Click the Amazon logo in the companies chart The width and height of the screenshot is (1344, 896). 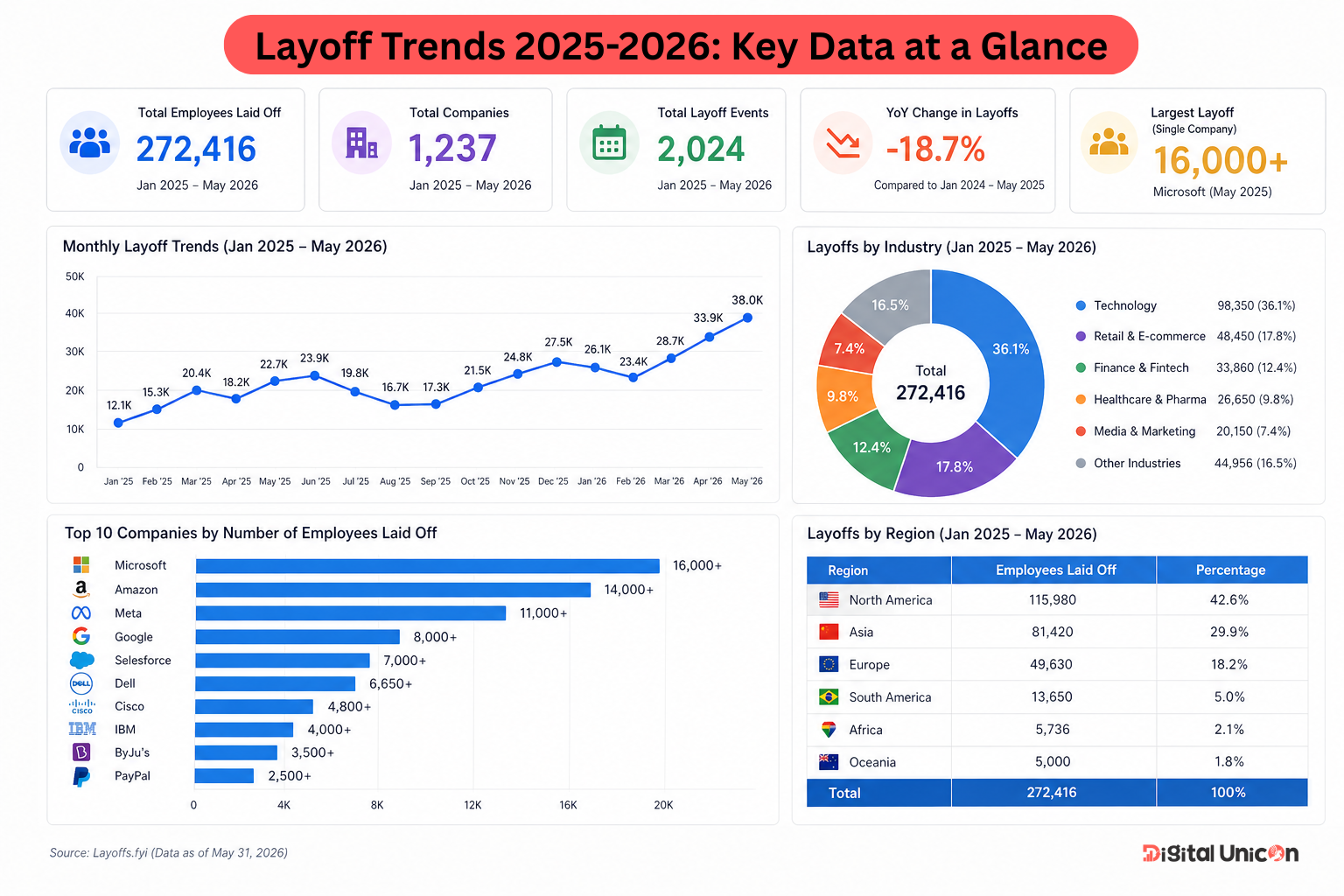click(x=81, y=590)
